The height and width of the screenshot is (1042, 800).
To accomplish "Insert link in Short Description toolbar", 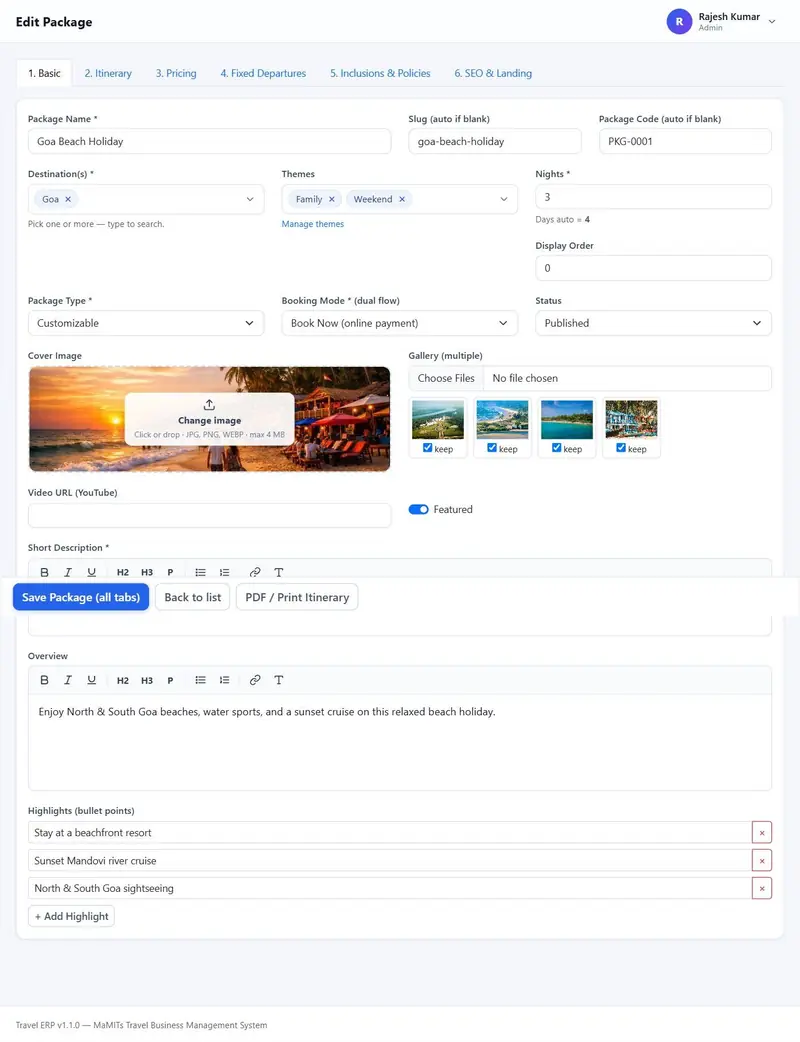I will tap(255, 572).
